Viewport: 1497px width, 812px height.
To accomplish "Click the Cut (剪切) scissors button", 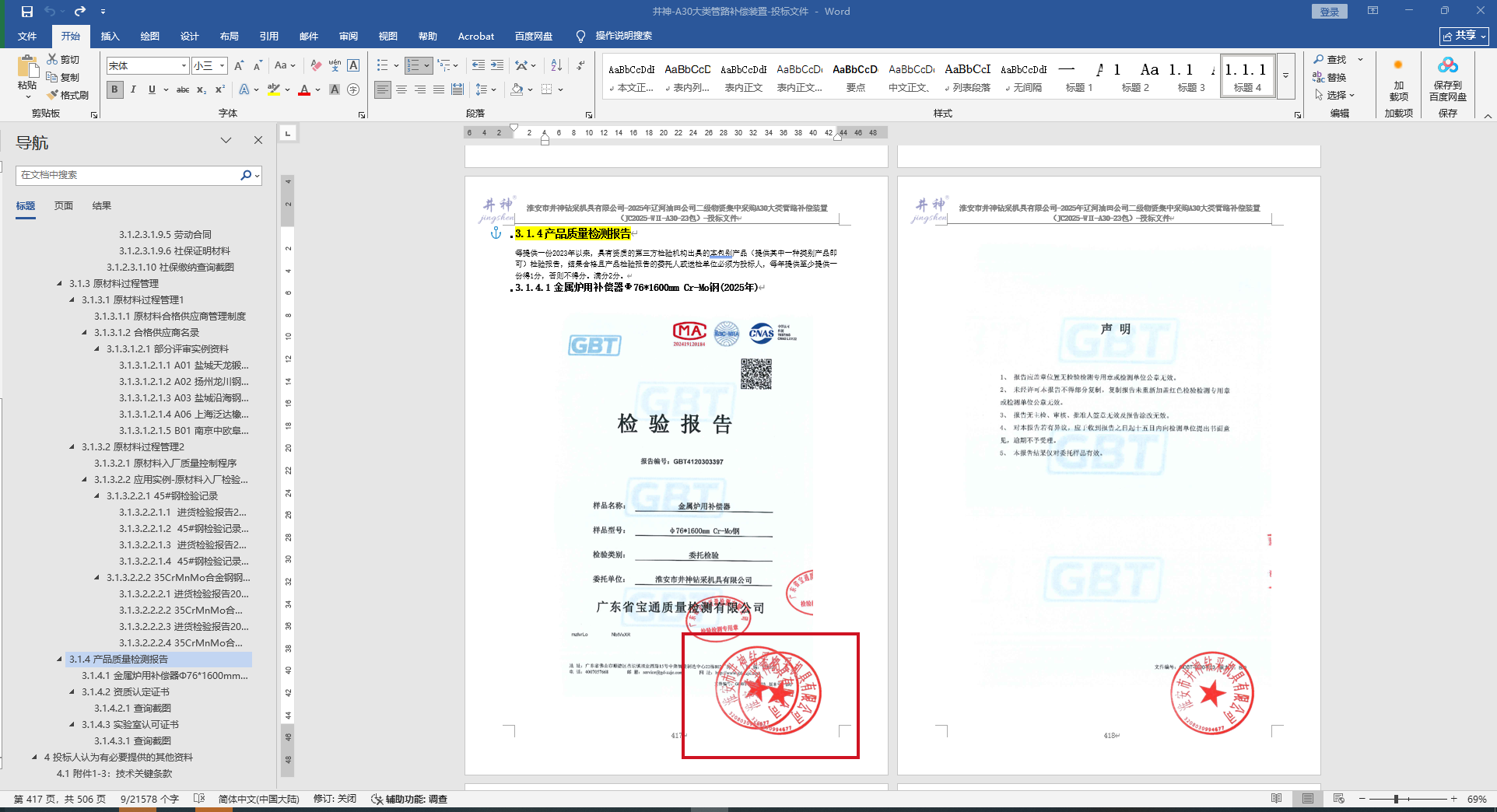I will pos(63,60).
